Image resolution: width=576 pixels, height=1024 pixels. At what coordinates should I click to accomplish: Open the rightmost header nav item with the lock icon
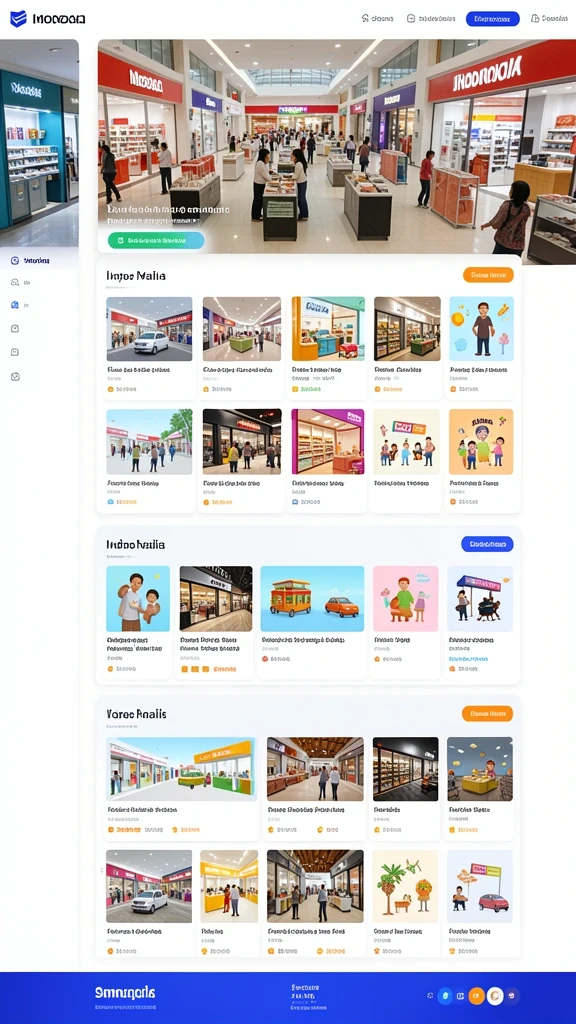pyautogui.click(x=549, y=19)
